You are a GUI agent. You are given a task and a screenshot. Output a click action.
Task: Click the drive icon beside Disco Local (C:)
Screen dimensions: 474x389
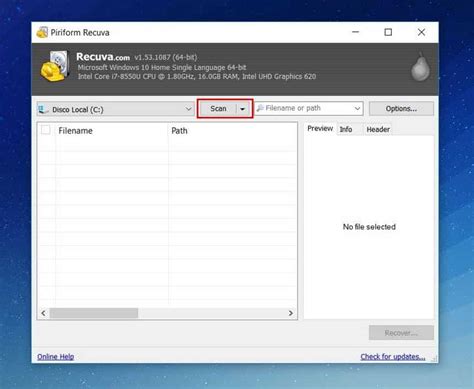[43, 109]
